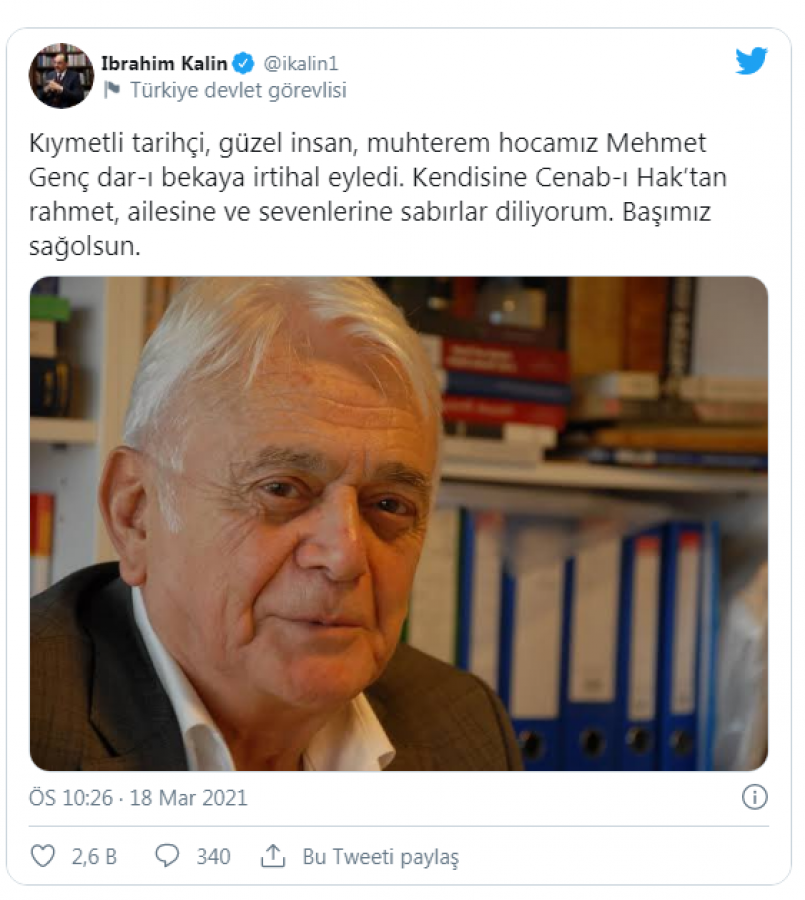Open the photo of the white-haired man
The image size is (805, 900).
pos(398,523)
